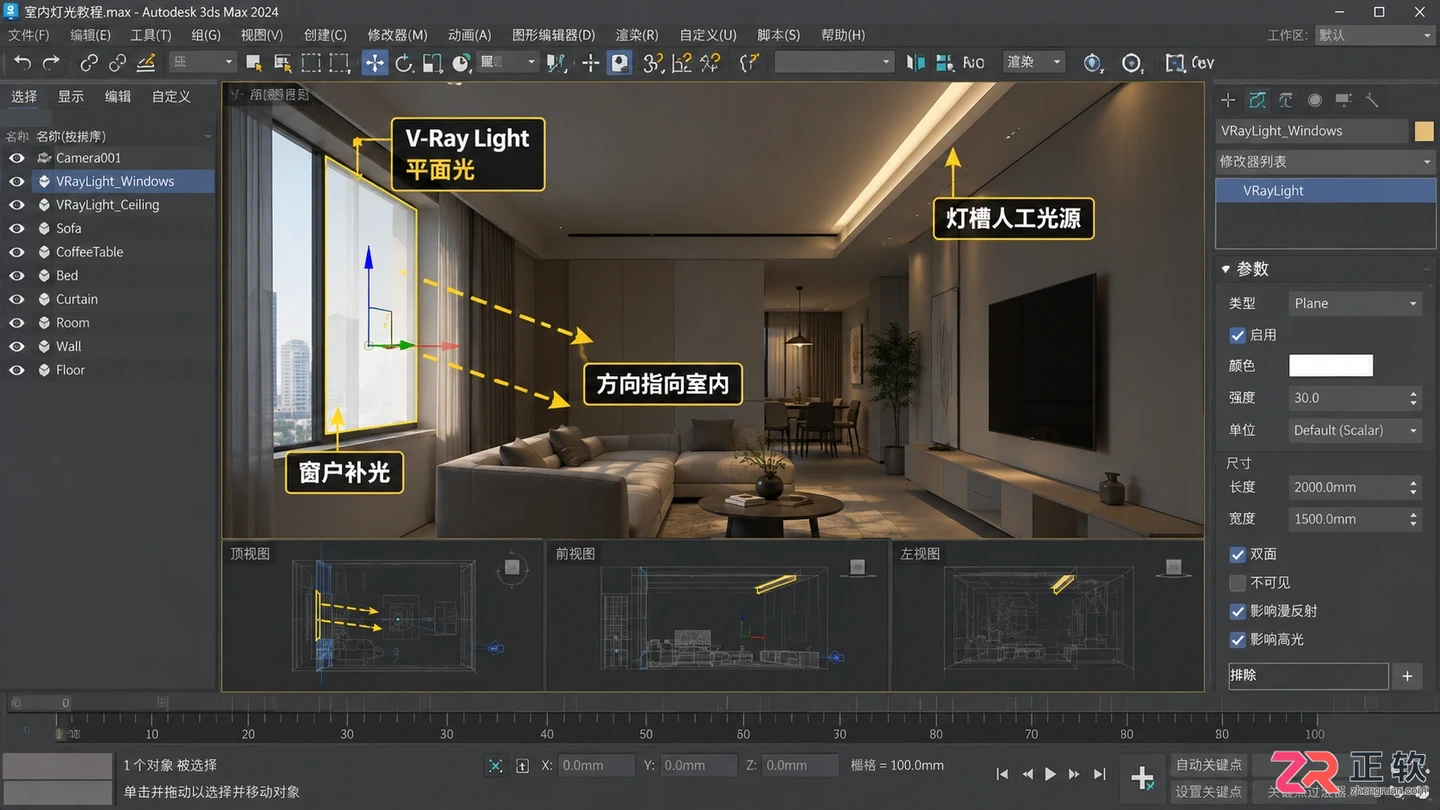This screenshot has width=1440, height=810.
Task: Enable the 不可见 checkbox
Action: coord(1237,582)
